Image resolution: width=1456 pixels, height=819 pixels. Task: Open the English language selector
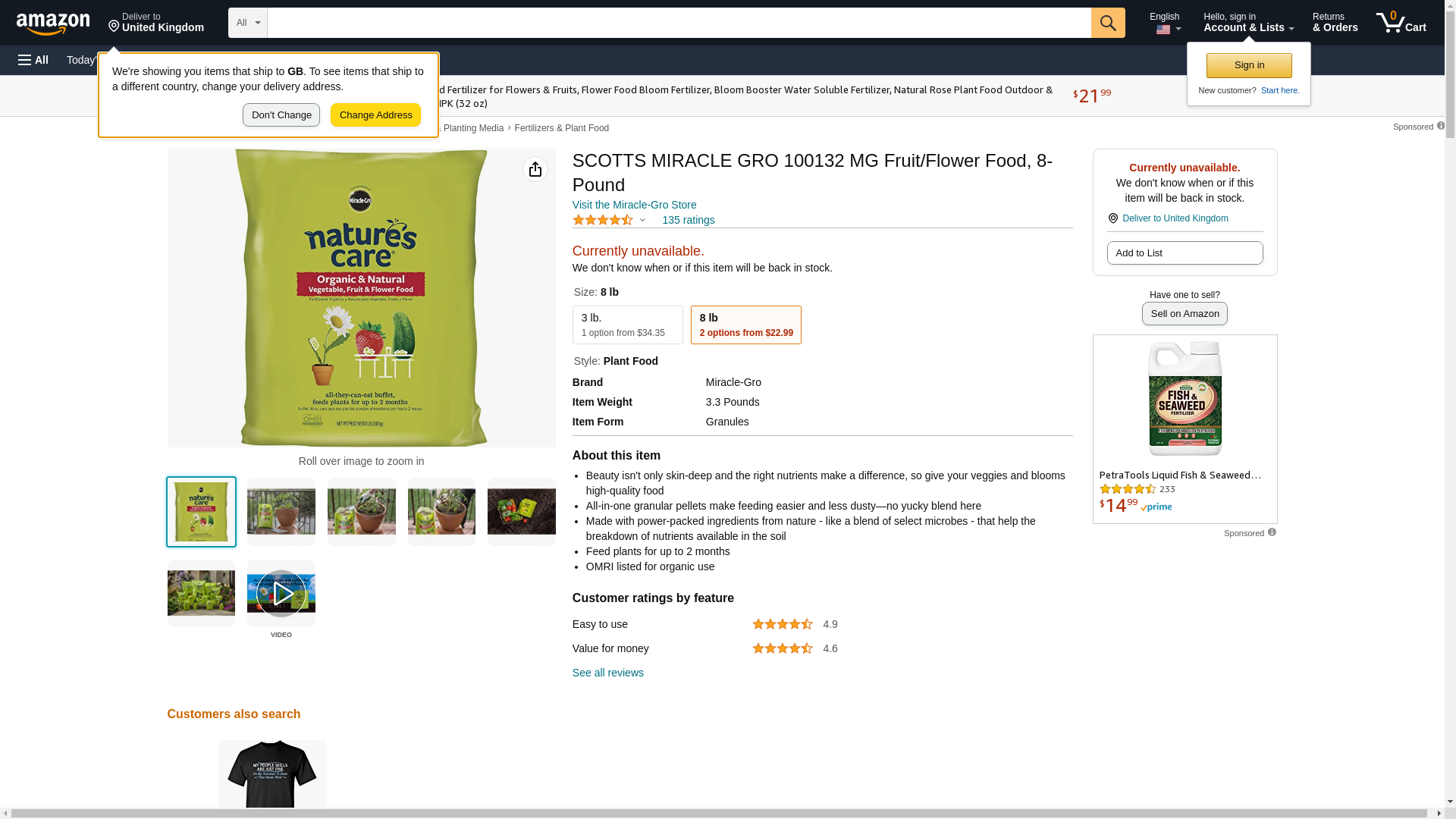click(1165, 23)
